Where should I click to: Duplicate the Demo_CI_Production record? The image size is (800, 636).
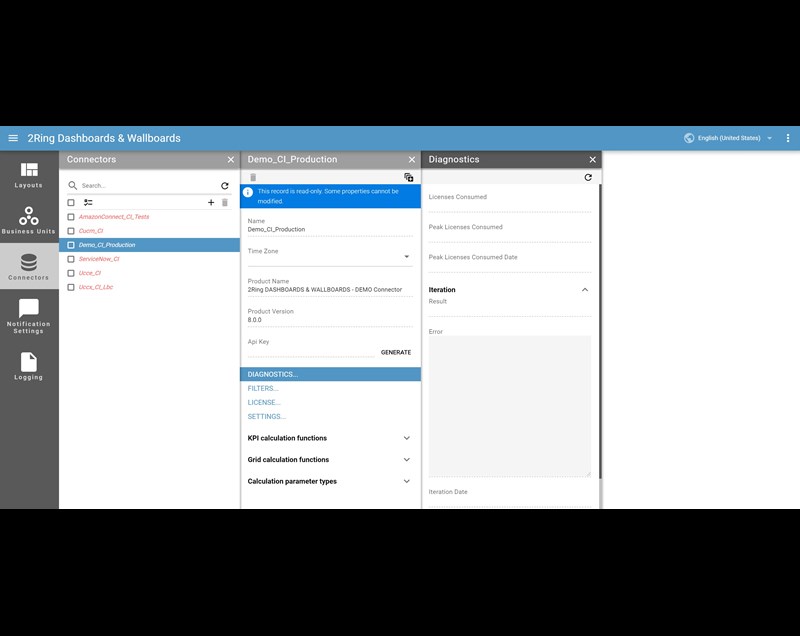pyautogui.click(x=409, y=176)
